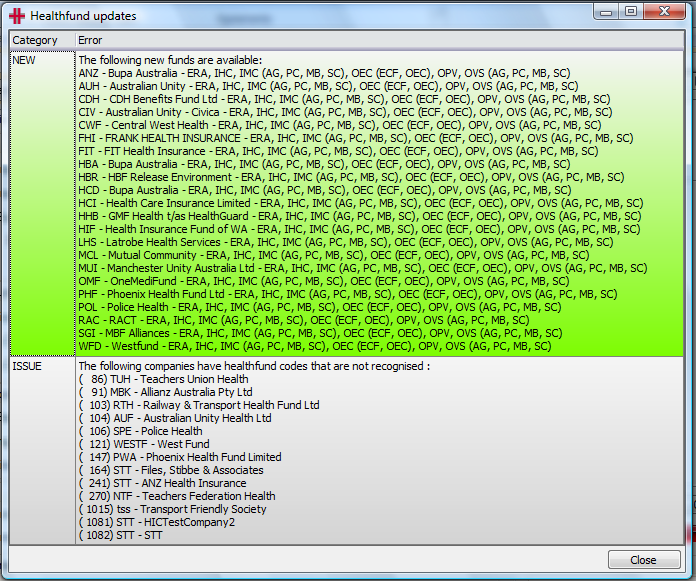Click the MCL - Mutual Community line
Image resolution: width=696 pixels, height=581 pixels.
[334, 255]
